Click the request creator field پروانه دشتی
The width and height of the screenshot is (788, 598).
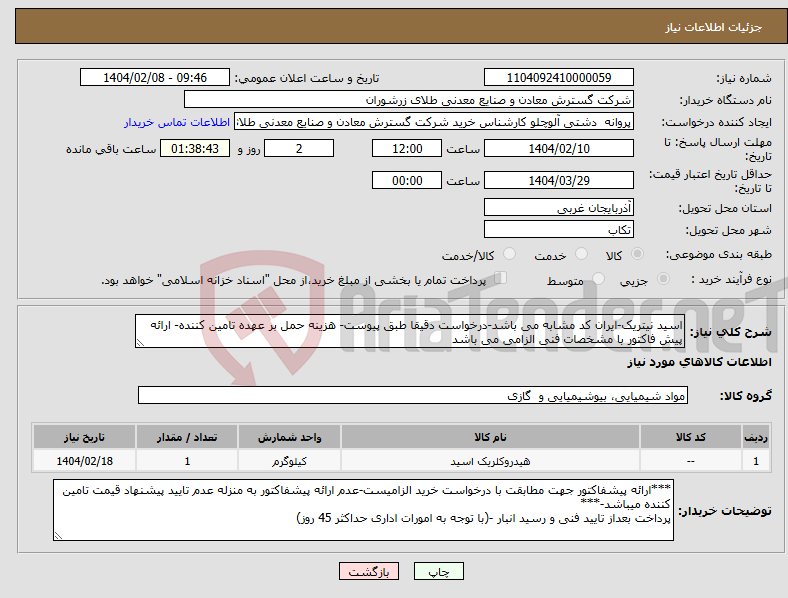click(434, 122)
